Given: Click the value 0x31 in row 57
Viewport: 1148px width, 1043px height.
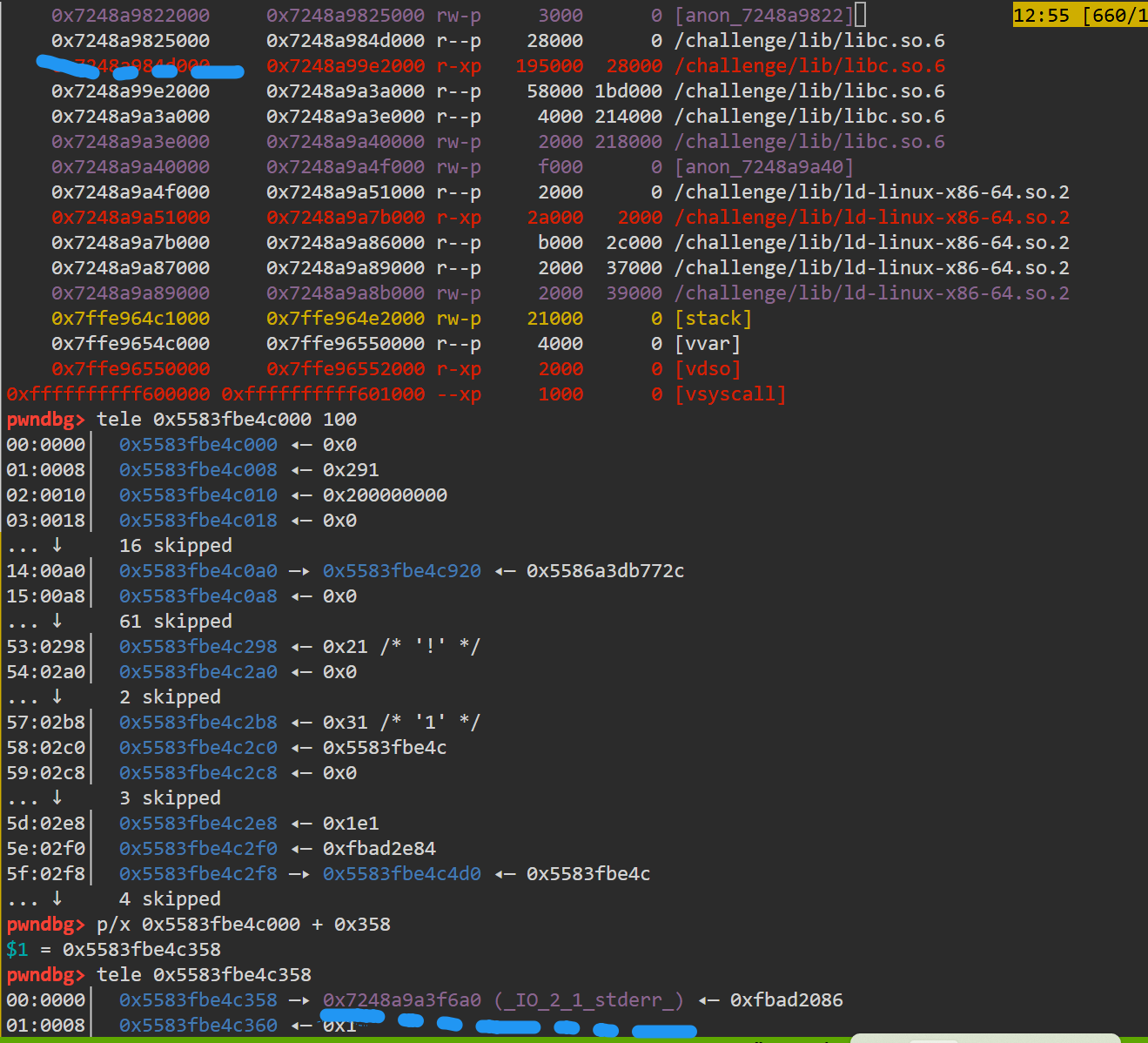Looking at the screenshot, I should pos(346,723).
